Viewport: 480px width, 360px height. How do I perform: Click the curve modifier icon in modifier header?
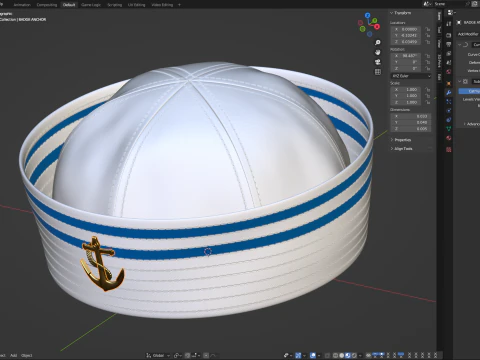[466, 45]
